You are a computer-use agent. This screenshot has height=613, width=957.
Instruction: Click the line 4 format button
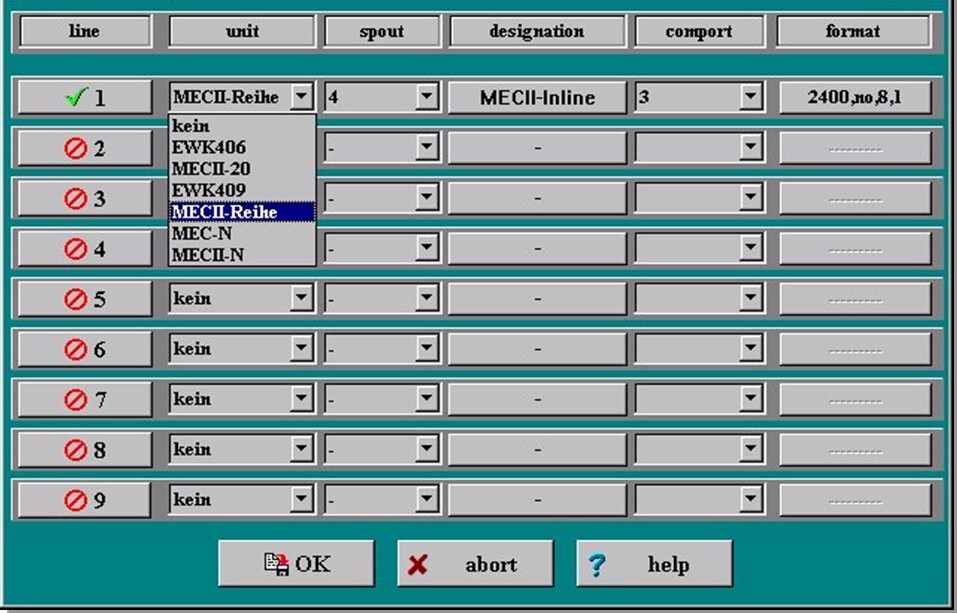click(x=855, y=248)
